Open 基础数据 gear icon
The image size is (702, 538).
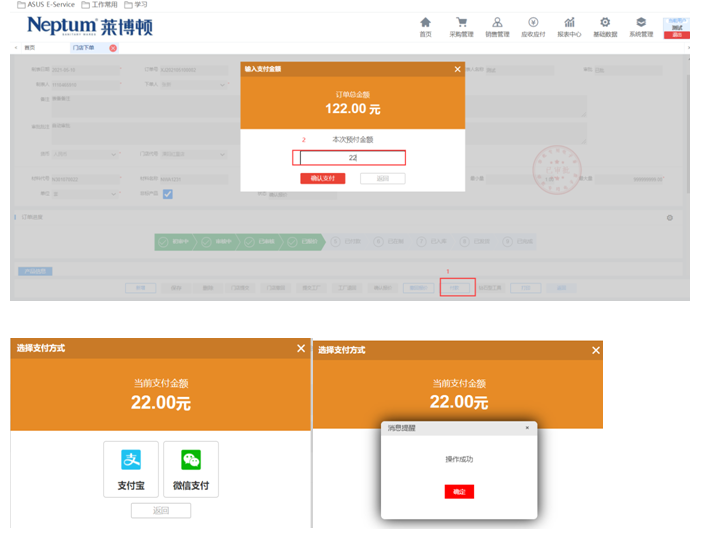pyautogui.click(x=605, y=27)
